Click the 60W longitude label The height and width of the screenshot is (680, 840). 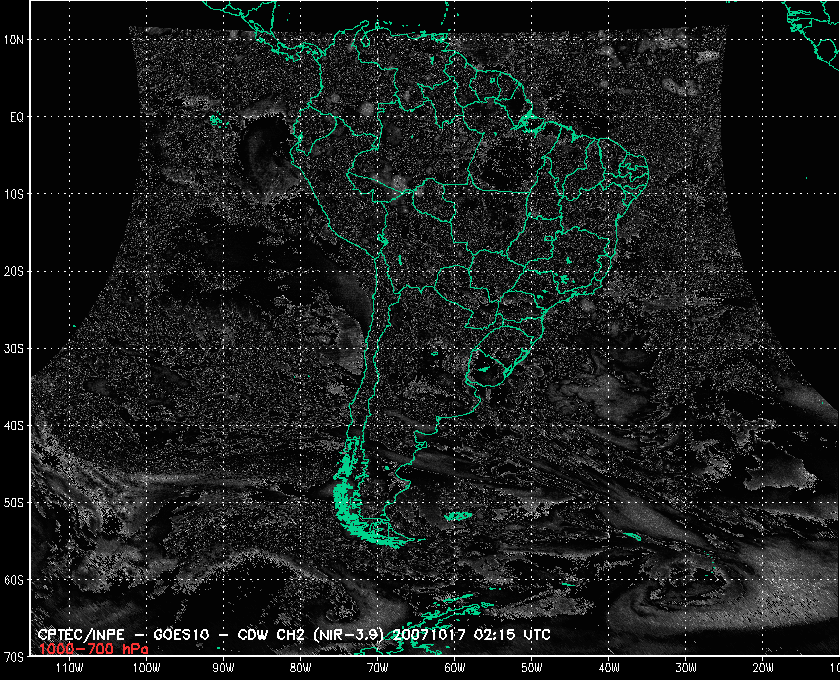click(455, 668)
